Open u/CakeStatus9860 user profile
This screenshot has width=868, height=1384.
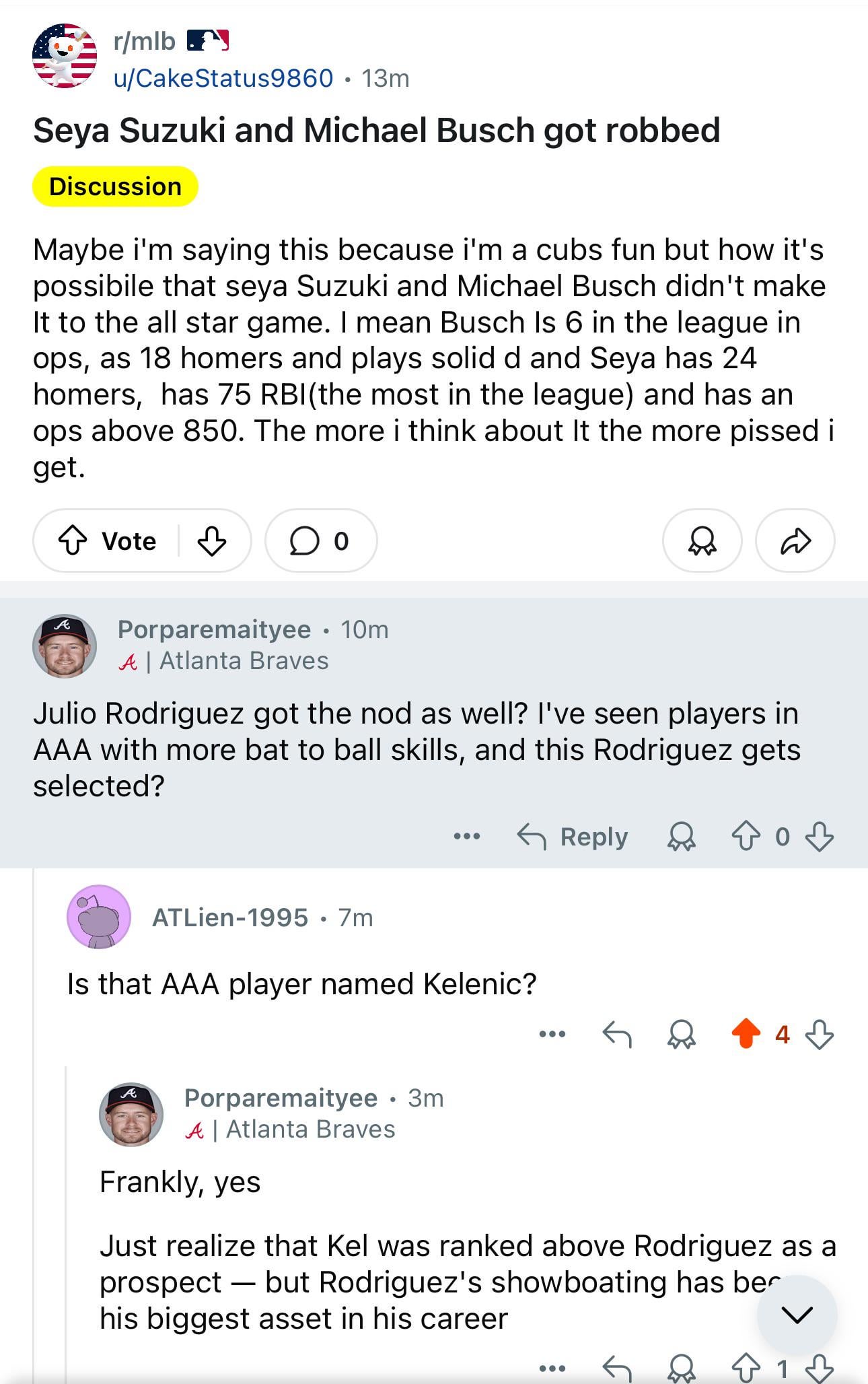point(223,78)
